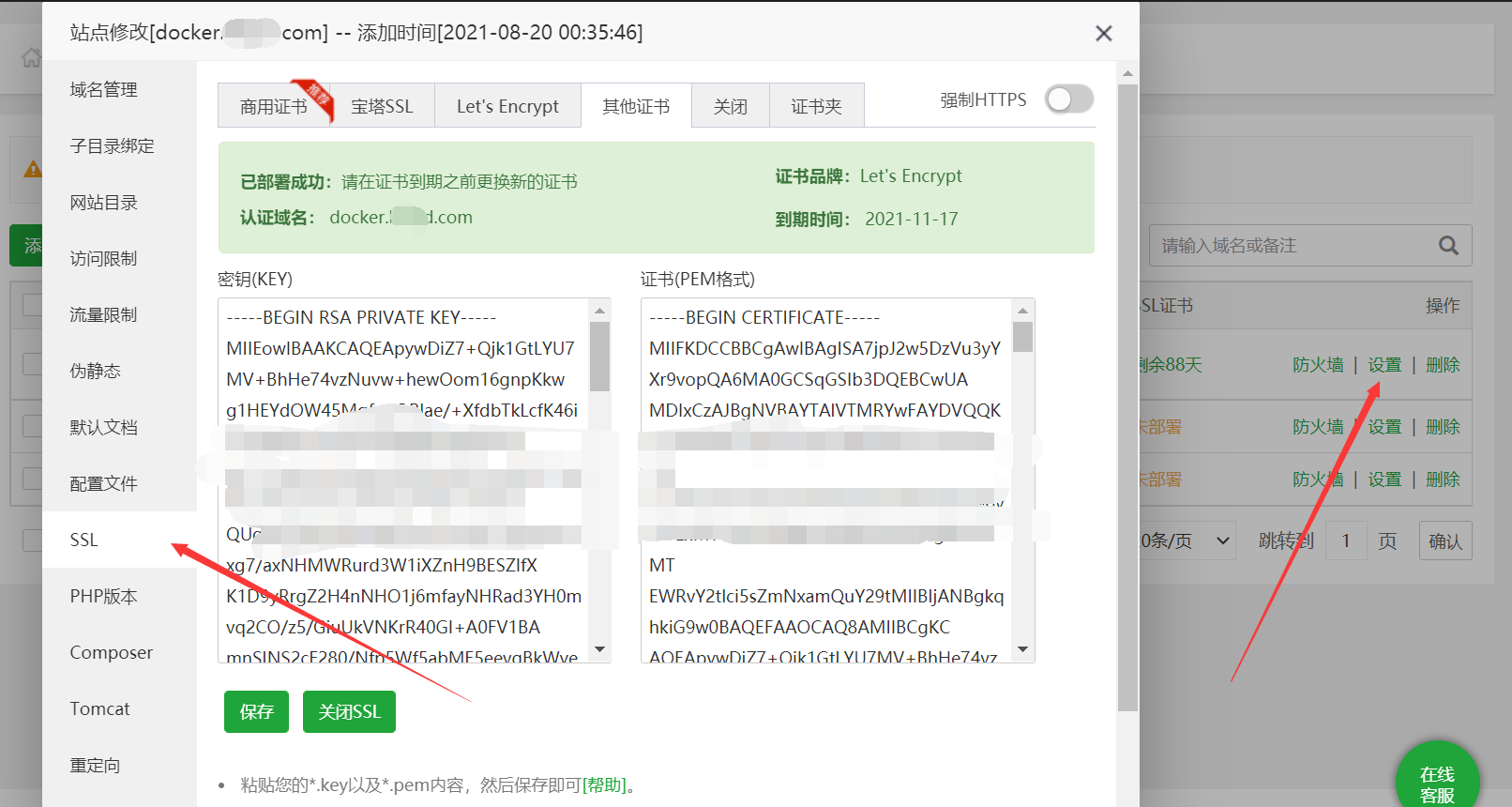The width and height of the screenshot is (1512, 807).
Task: Click the home icon in background page
Action: click(x=32, y=58)
